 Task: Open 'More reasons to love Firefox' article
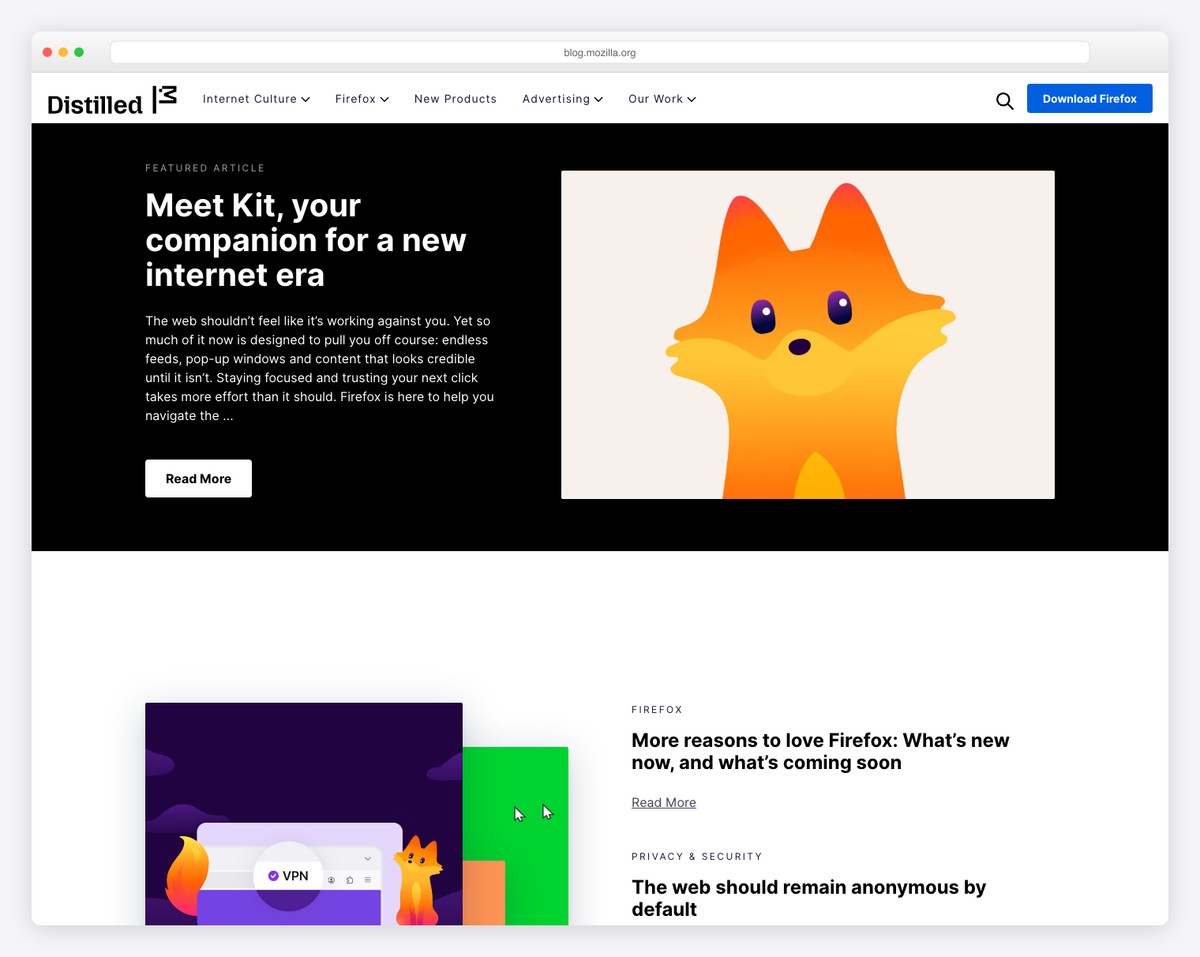[x=820, y=752]
